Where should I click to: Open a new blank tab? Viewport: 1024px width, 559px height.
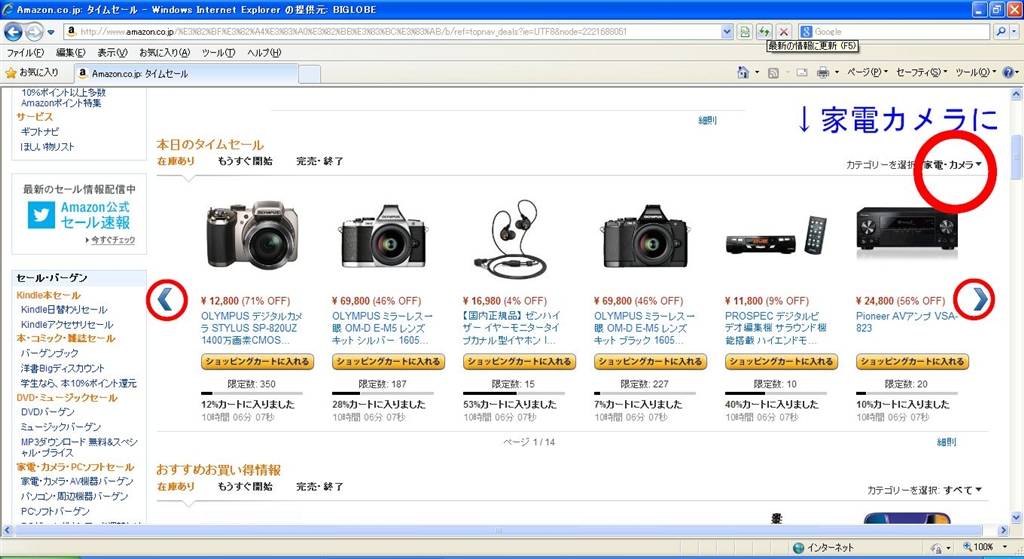[310, 74]
